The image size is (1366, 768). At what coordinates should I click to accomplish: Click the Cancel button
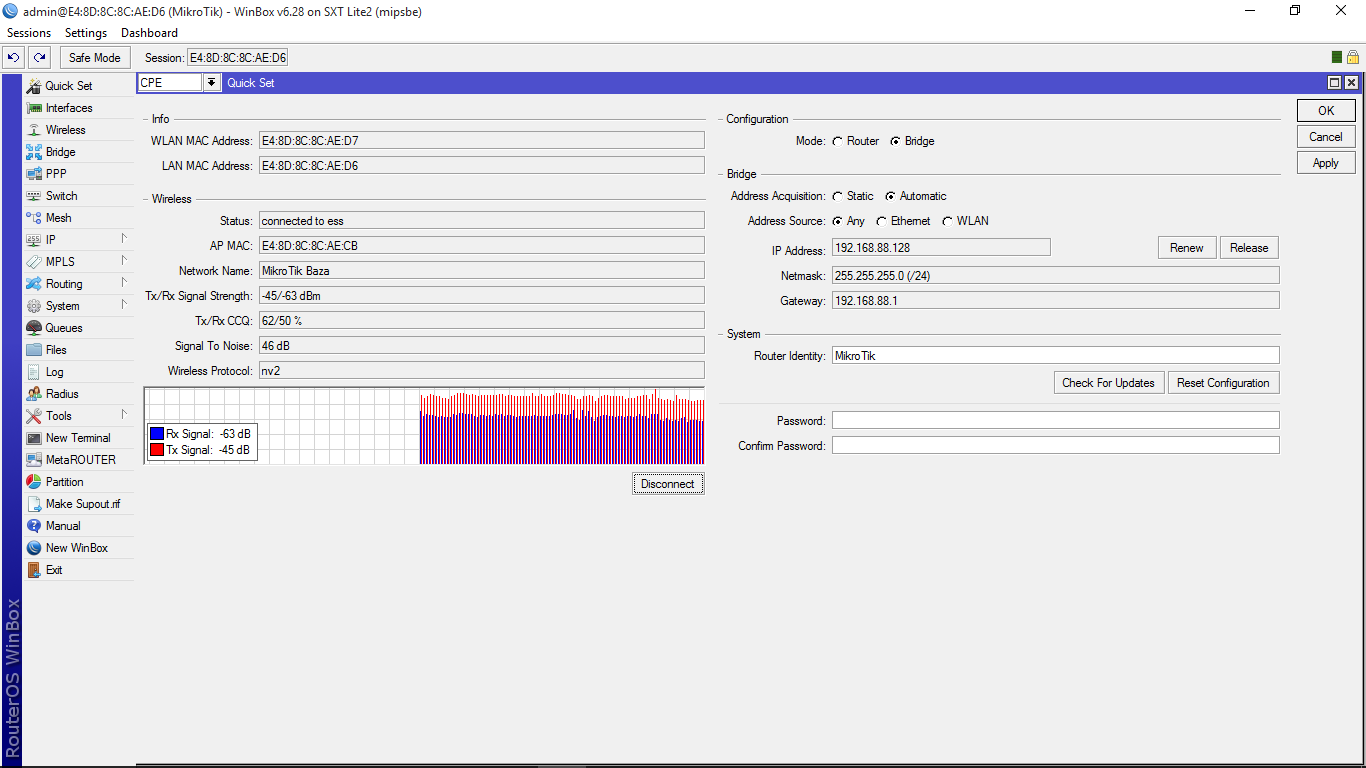(1326, 137)
